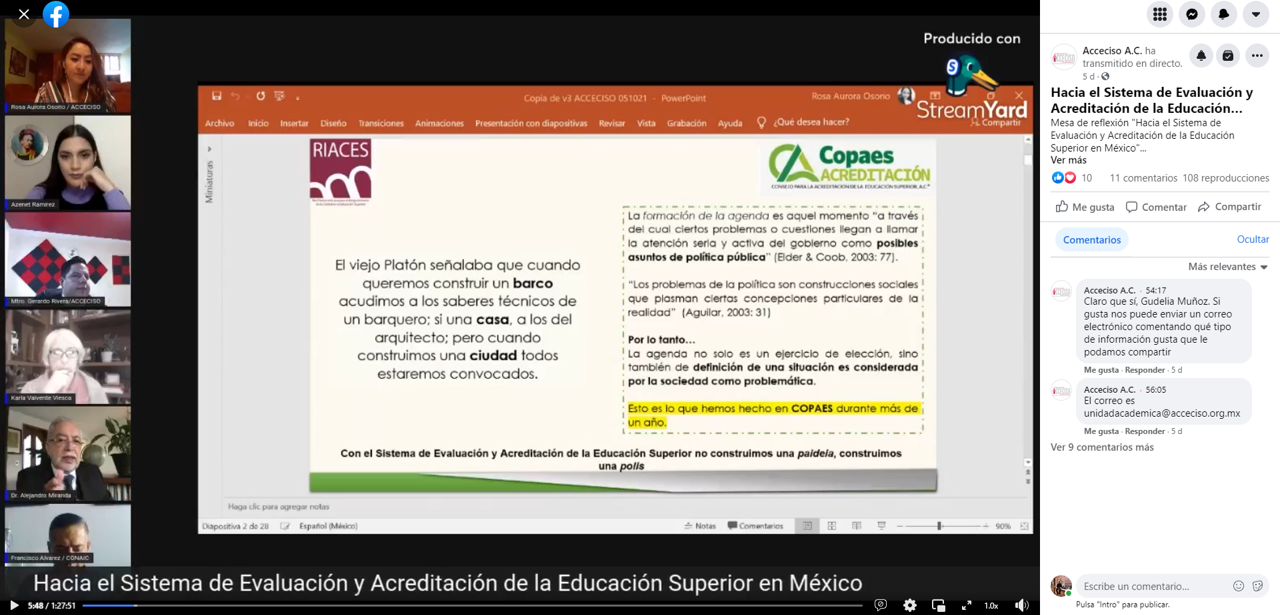
Task: Play the video
Action: coord(14,605)
